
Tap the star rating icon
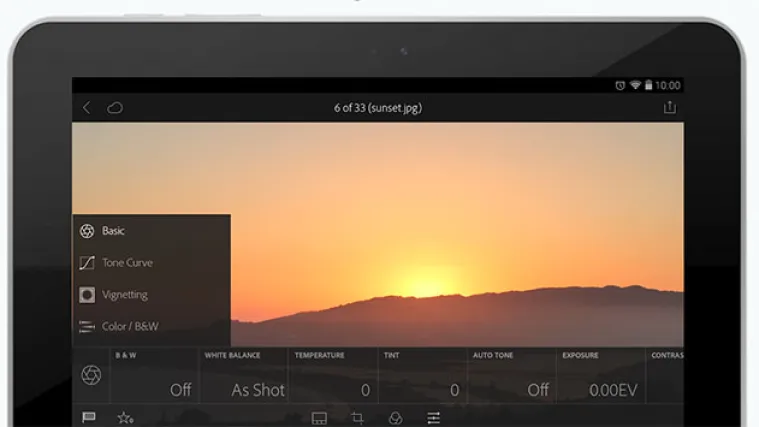click(125, 417)
